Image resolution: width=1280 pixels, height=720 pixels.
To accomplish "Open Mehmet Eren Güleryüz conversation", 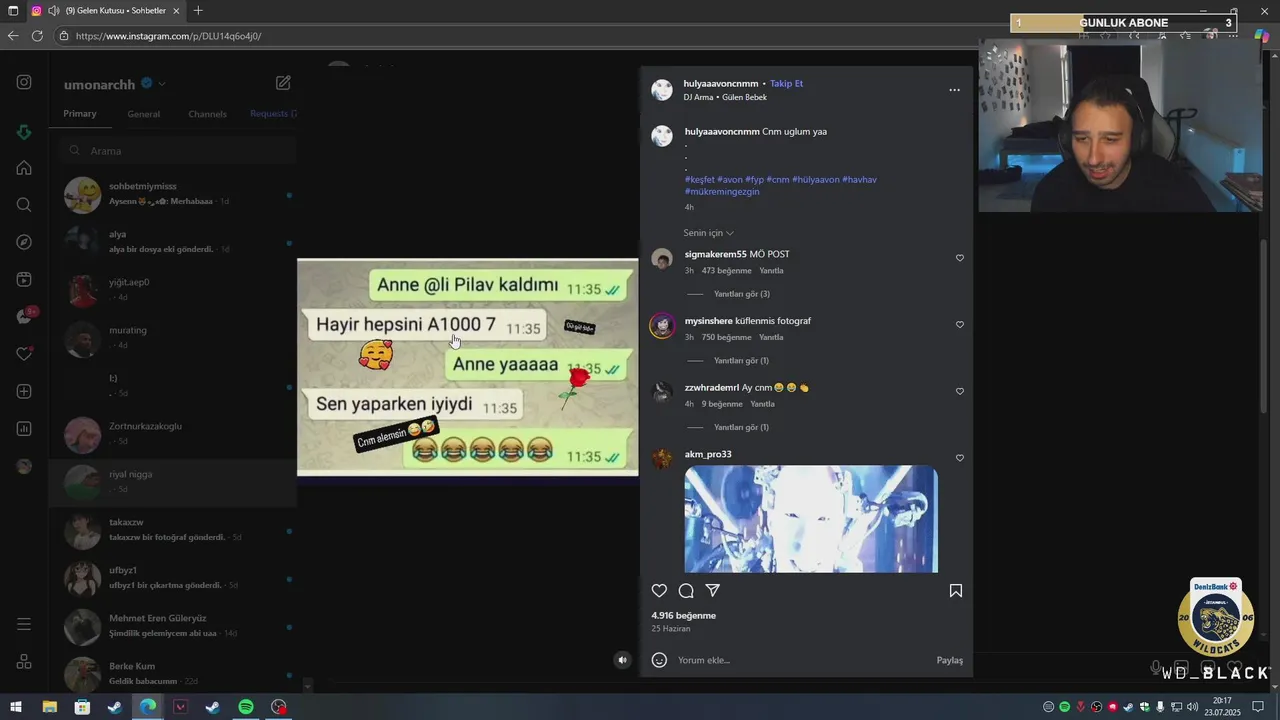I will click(172, 626).
